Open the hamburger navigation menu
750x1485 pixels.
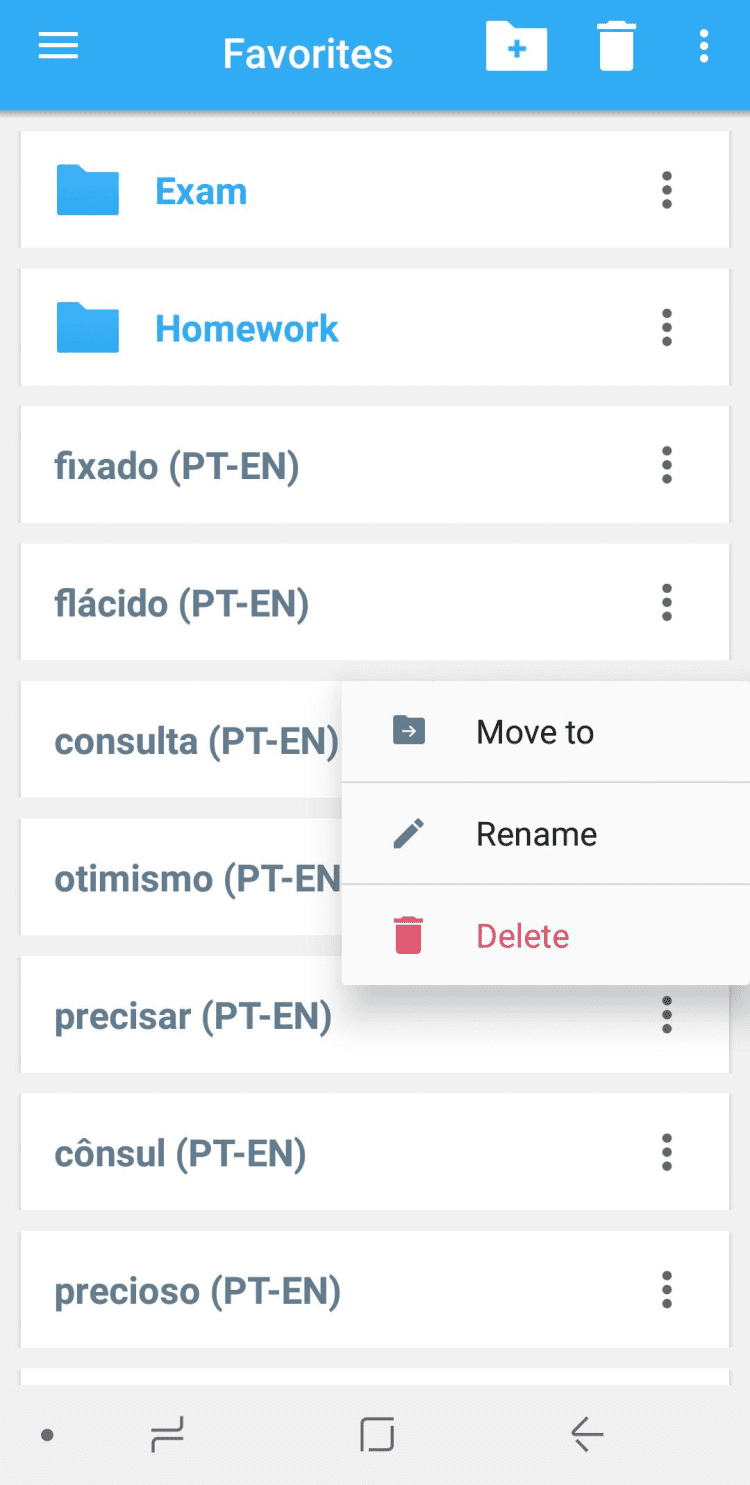(x=58, y=47)
